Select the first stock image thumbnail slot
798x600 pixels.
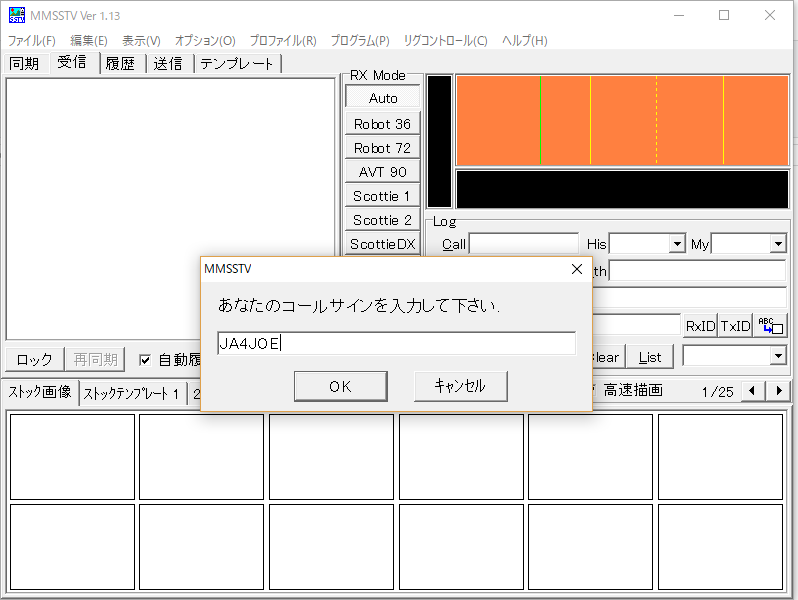(72, 456)
